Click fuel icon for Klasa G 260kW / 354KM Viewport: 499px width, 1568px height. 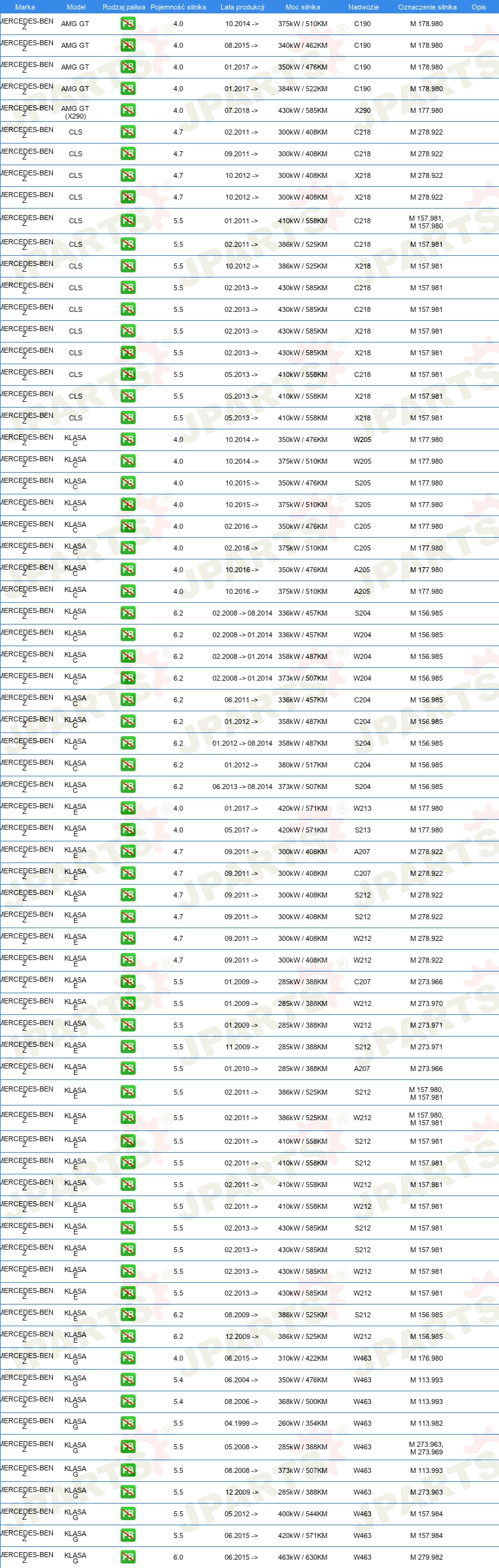click(128, 1423)
